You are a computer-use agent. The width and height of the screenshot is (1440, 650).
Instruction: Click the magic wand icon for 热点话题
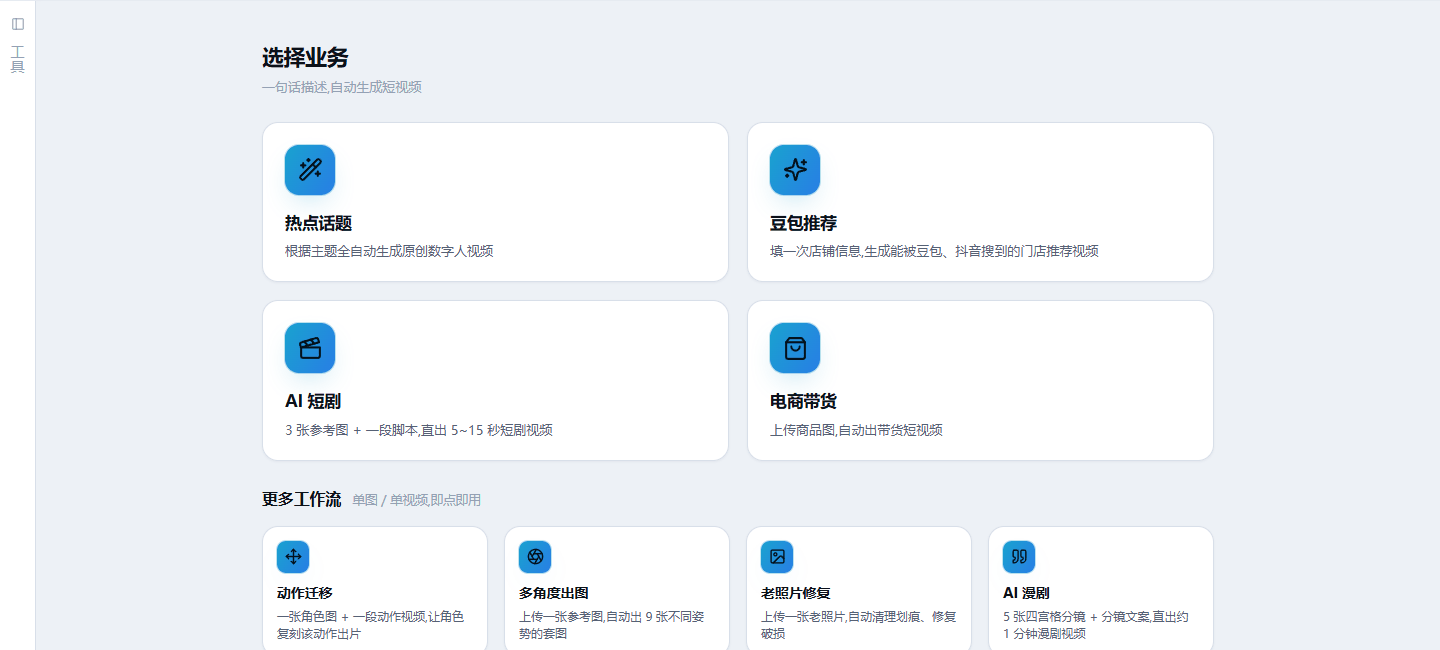(310, 170)
